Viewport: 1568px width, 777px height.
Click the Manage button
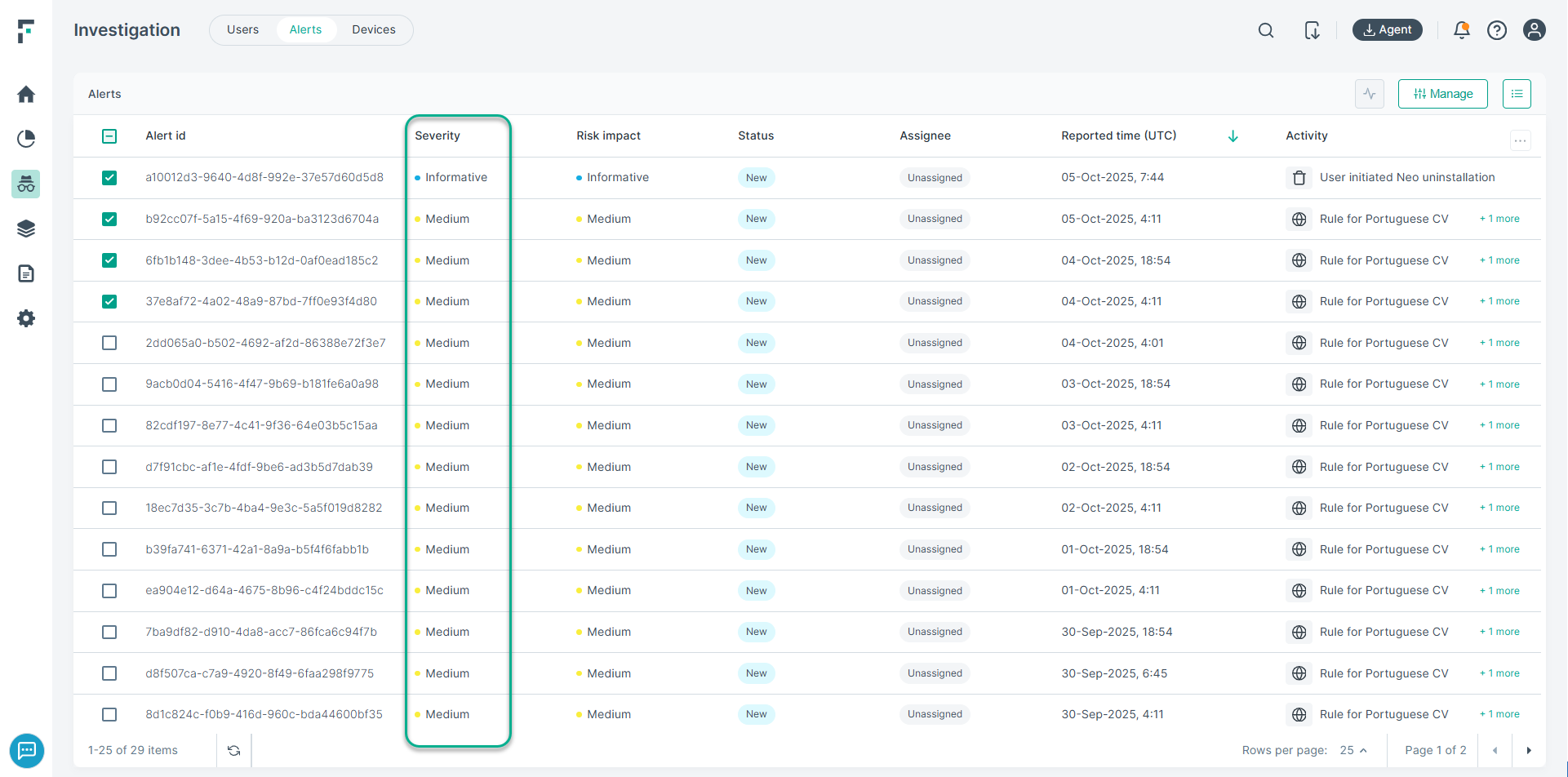[x=1442, y=94]
